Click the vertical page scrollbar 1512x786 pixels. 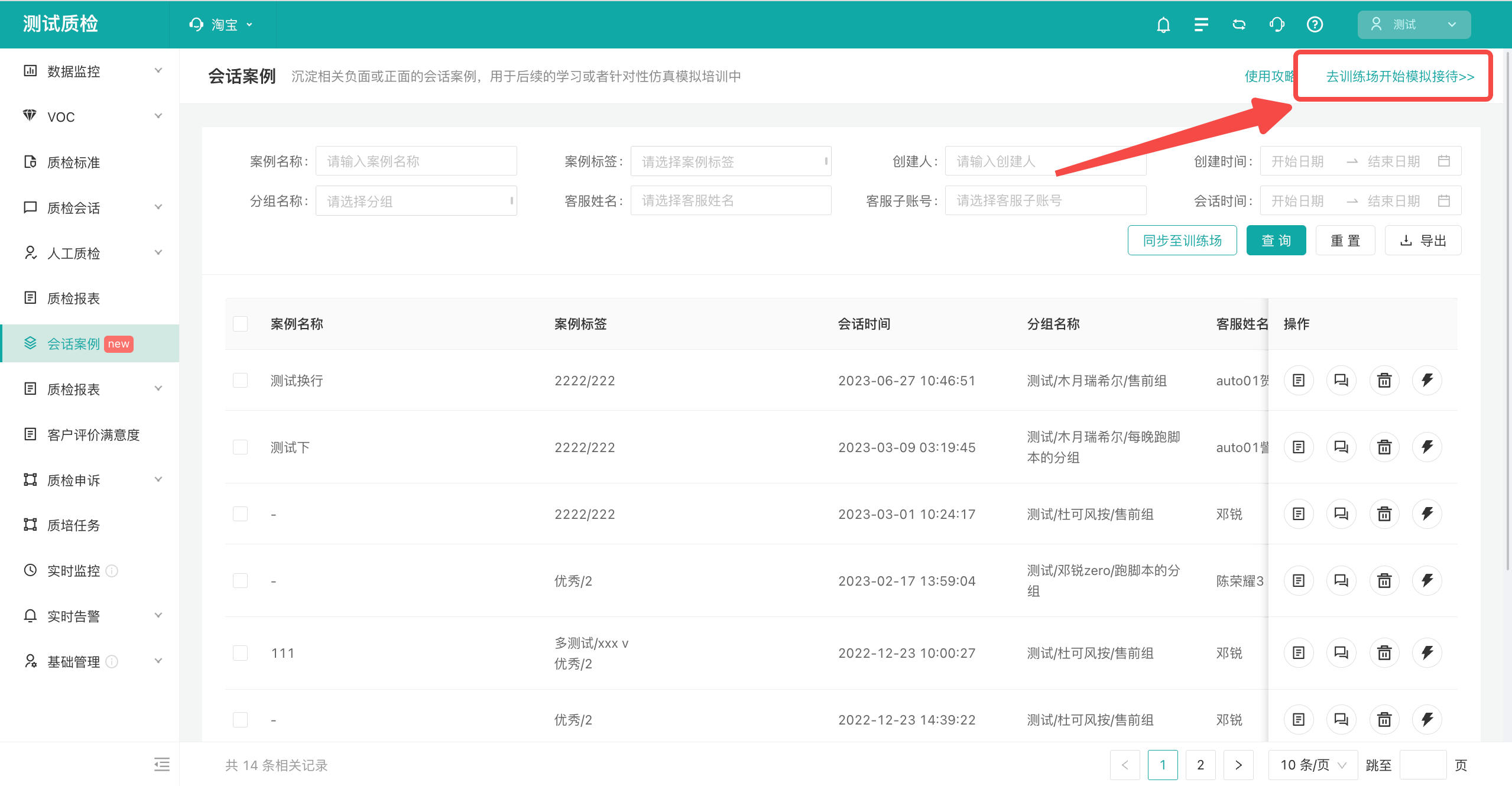[1507, 310]
